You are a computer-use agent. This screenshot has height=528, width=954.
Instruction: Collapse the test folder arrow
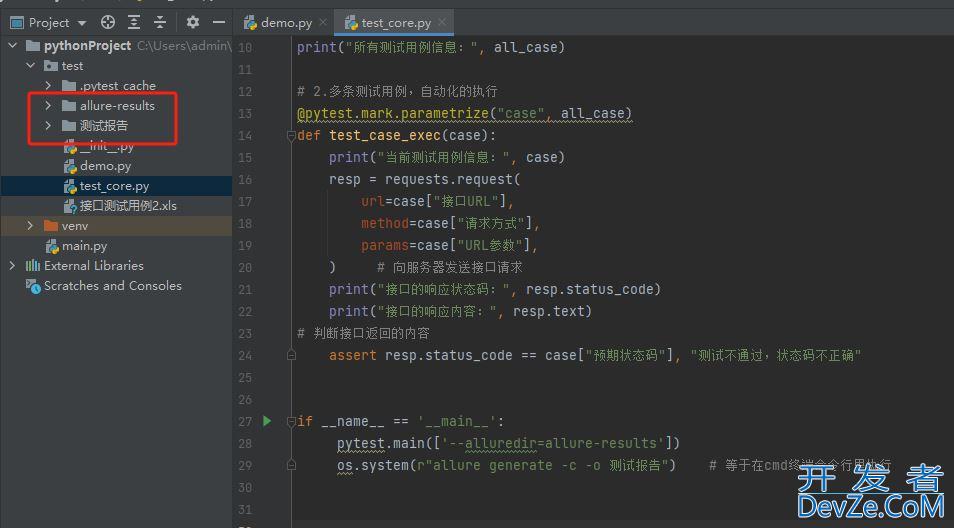pyautogui.click(x=30, y=66)
